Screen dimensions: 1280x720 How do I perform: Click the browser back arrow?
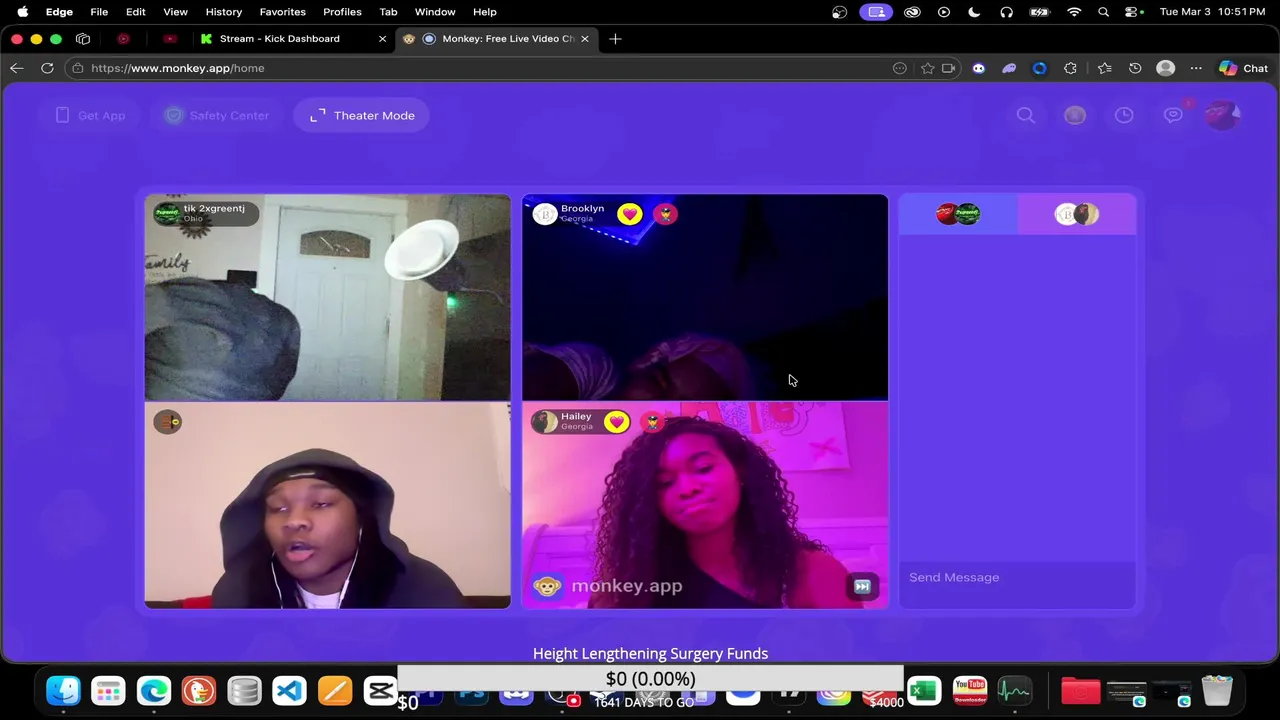click(16, 68)
